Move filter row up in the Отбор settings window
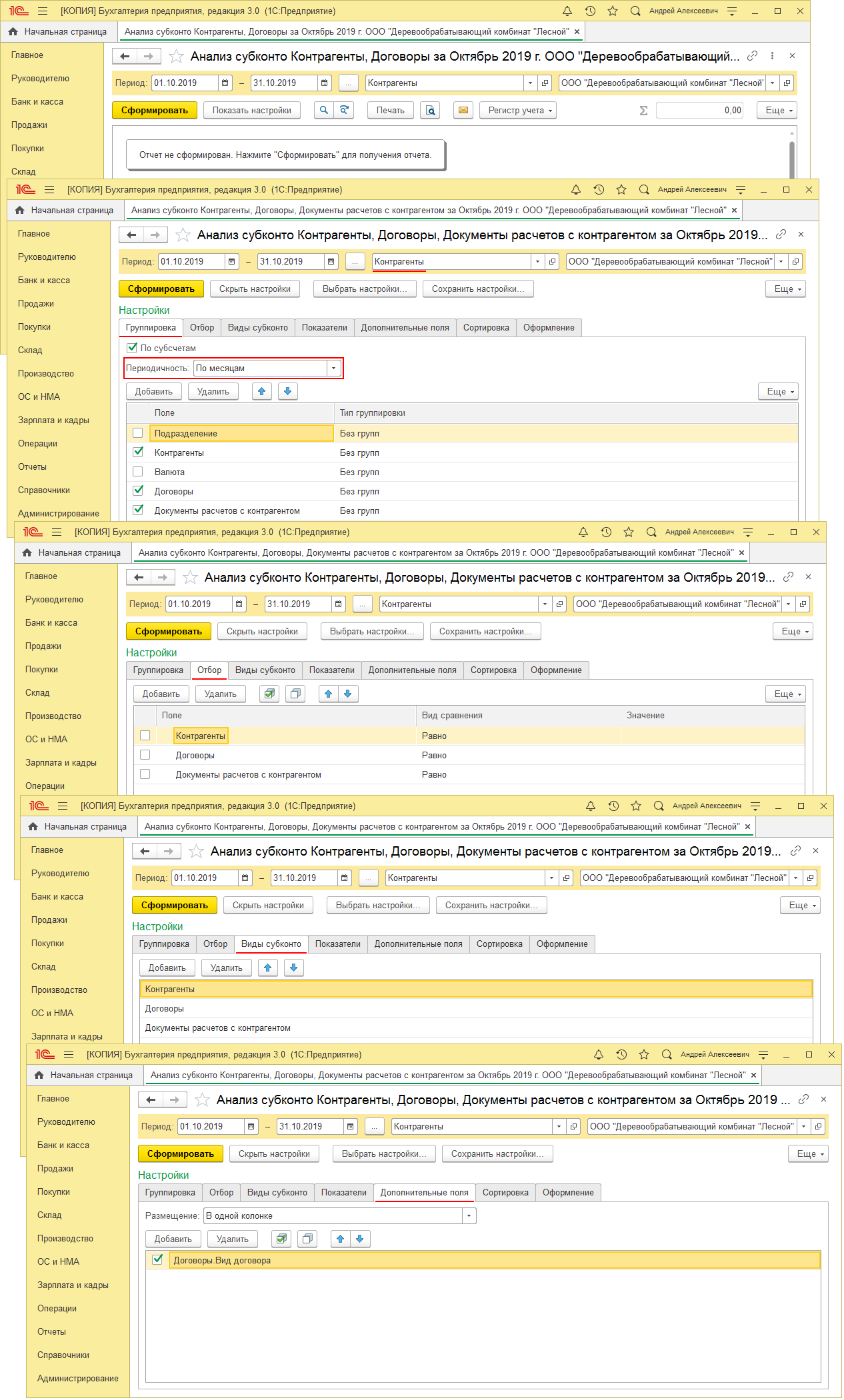The image size is (844, 1400). coord(328,694)
